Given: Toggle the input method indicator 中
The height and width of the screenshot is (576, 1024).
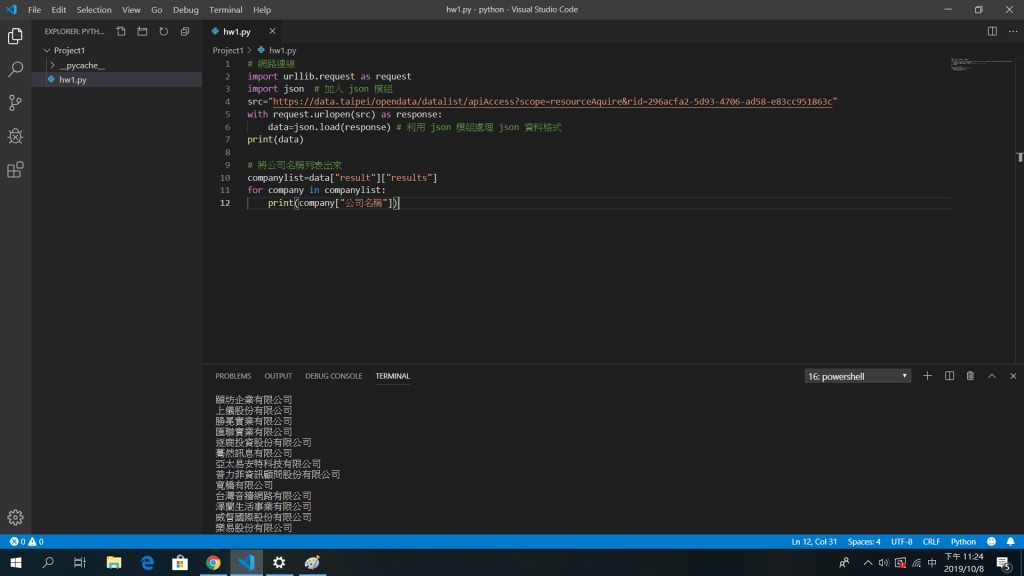Looking at the screenshot, I should (932, 562).
